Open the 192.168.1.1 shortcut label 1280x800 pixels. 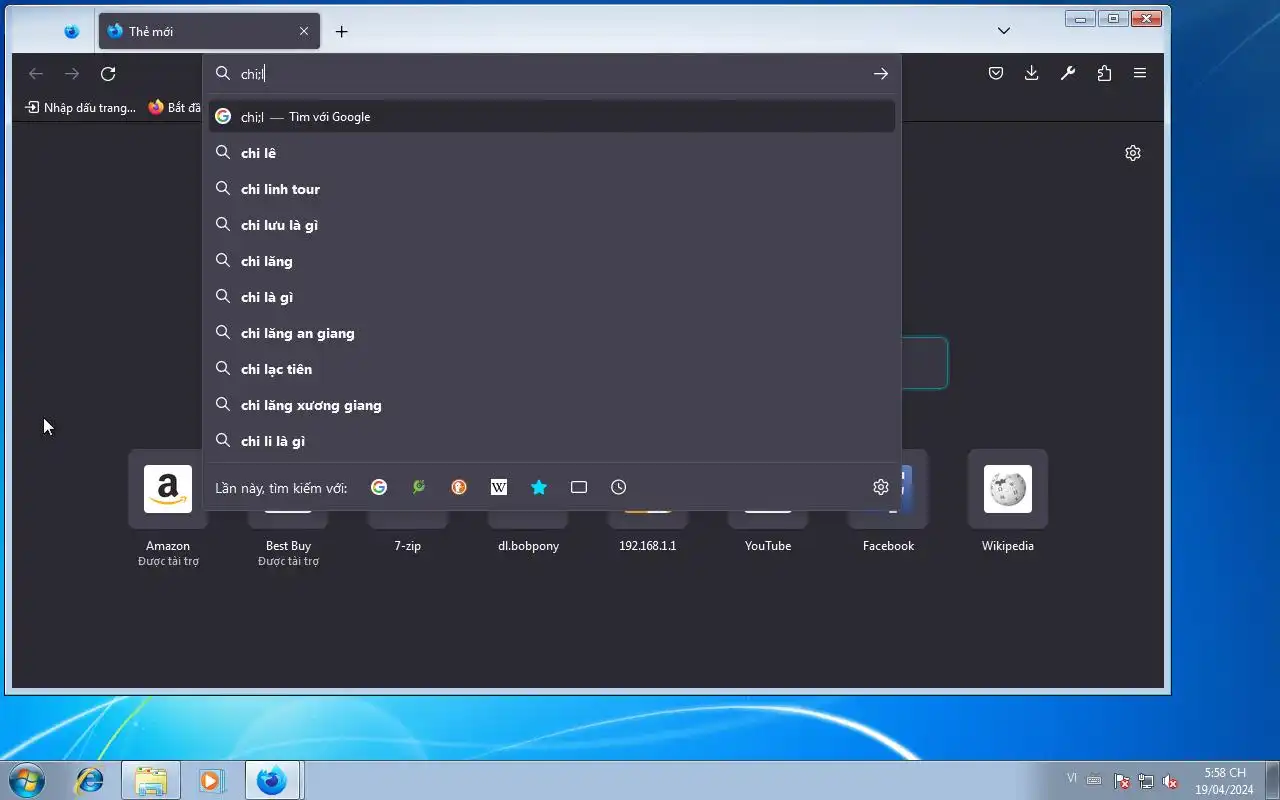click(648, 546)
